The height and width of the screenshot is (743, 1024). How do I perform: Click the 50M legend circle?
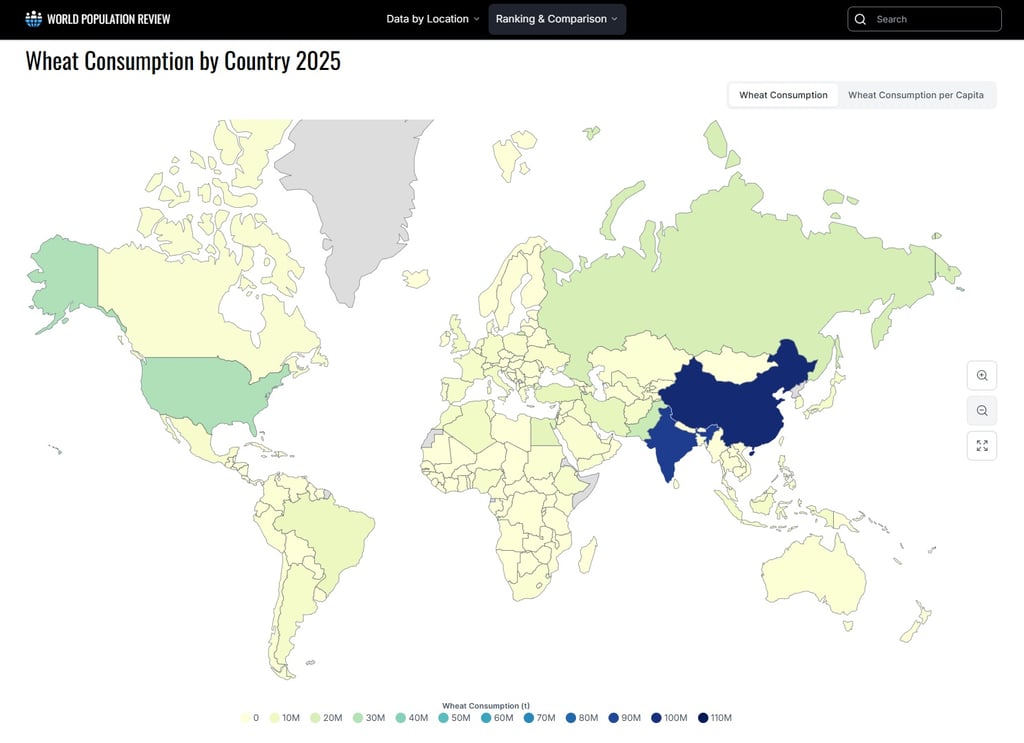point(442,718)
